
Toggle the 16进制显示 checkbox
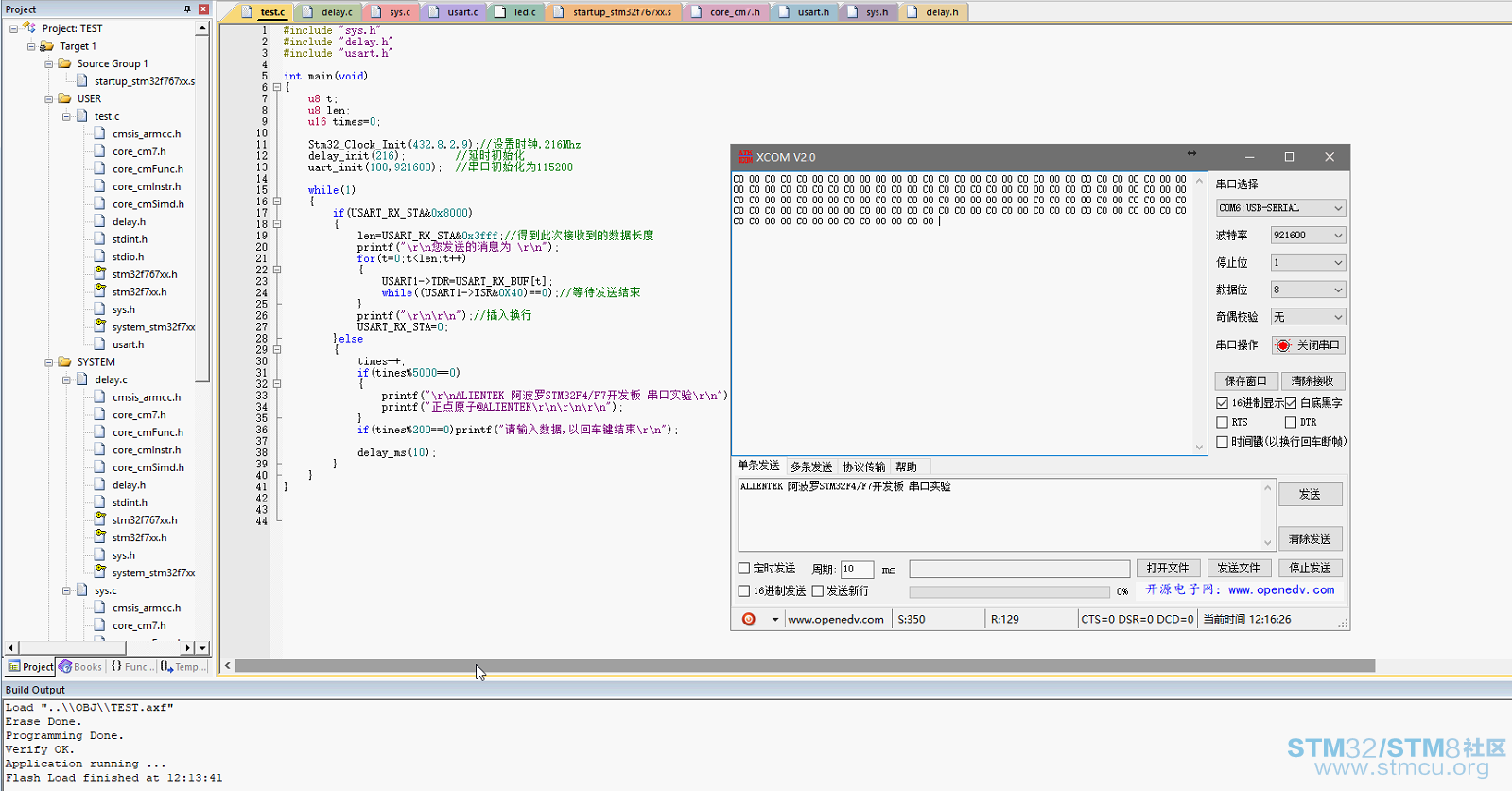(1222, 403)
